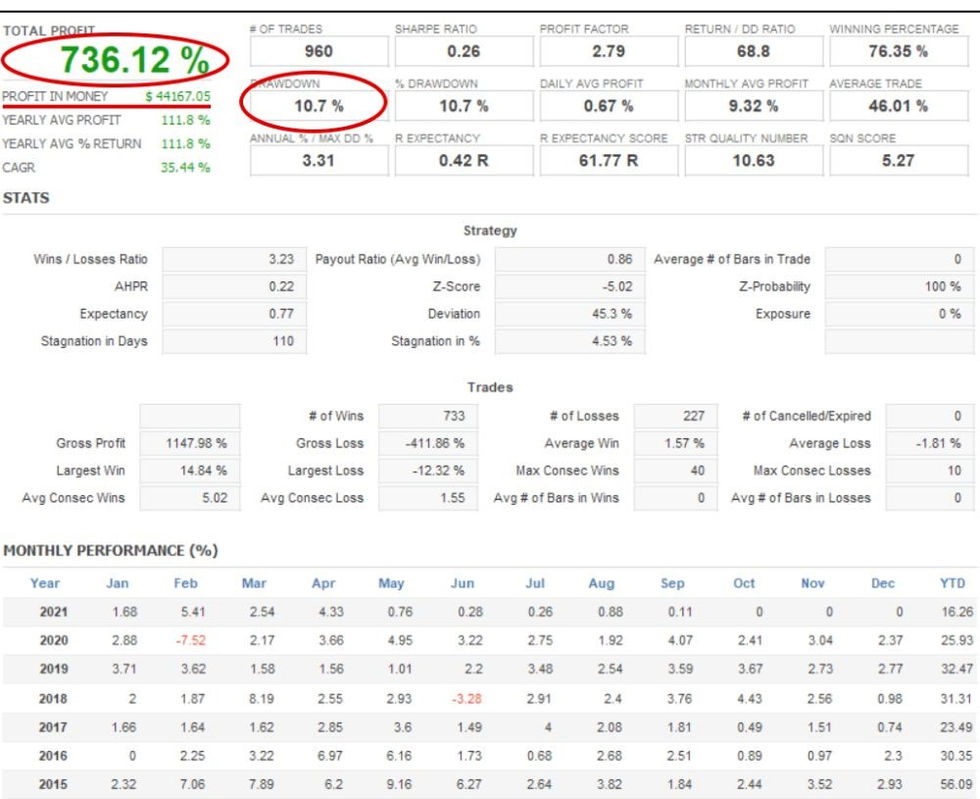
Task: Click the Daily Avg Profit value 0.67 %
Action: 609,106
